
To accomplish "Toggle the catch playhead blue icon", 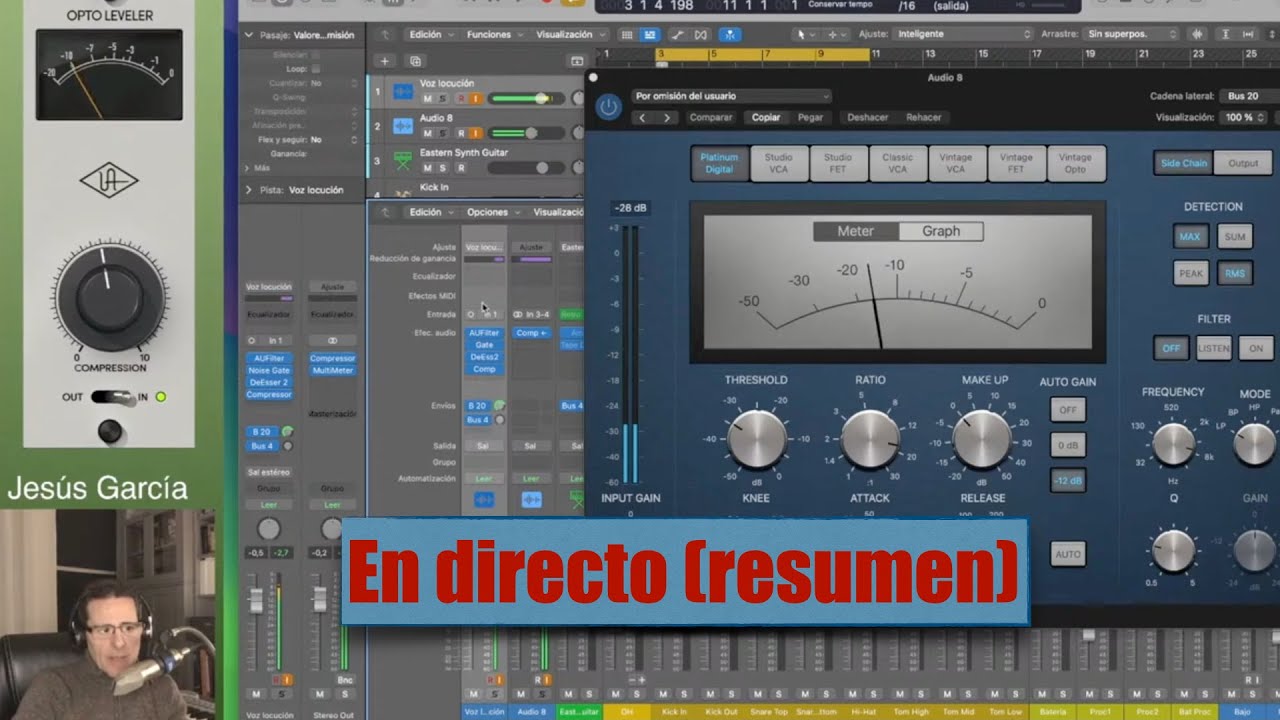I will [731, 34].
